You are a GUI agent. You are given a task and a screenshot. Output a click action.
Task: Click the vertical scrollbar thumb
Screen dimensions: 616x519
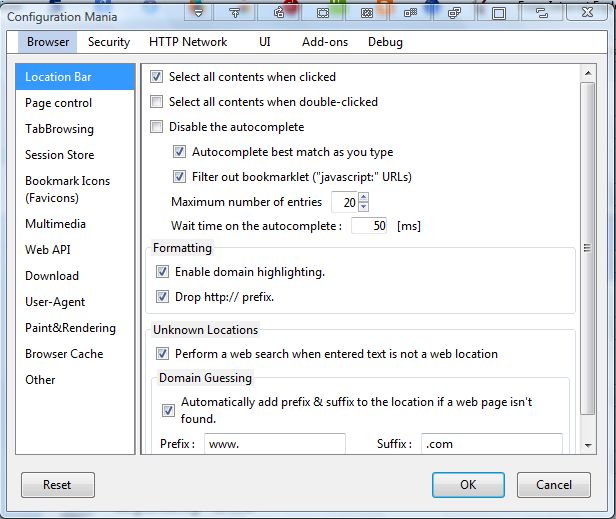(588, 248)
